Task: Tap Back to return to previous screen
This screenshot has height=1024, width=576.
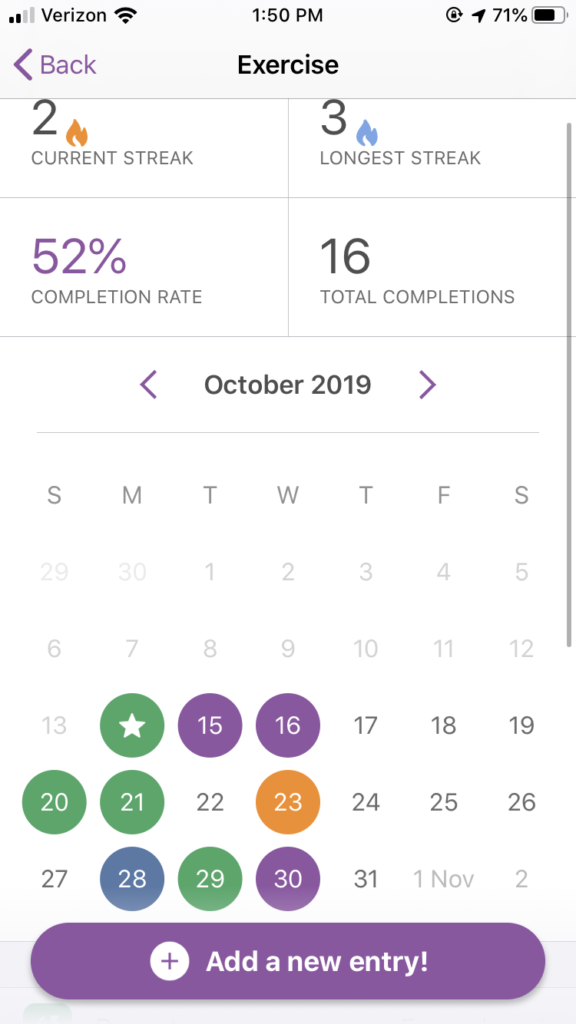Action: click(x=55, y=65)
